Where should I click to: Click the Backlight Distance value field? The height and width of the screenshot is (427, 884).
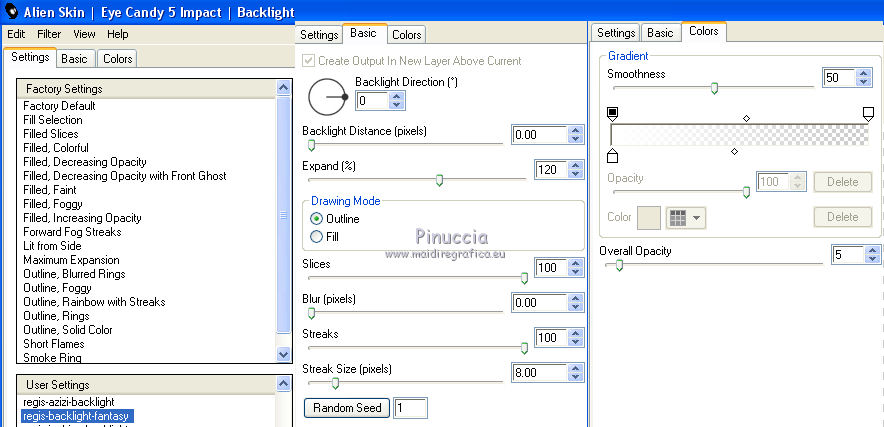click(539, 135)
